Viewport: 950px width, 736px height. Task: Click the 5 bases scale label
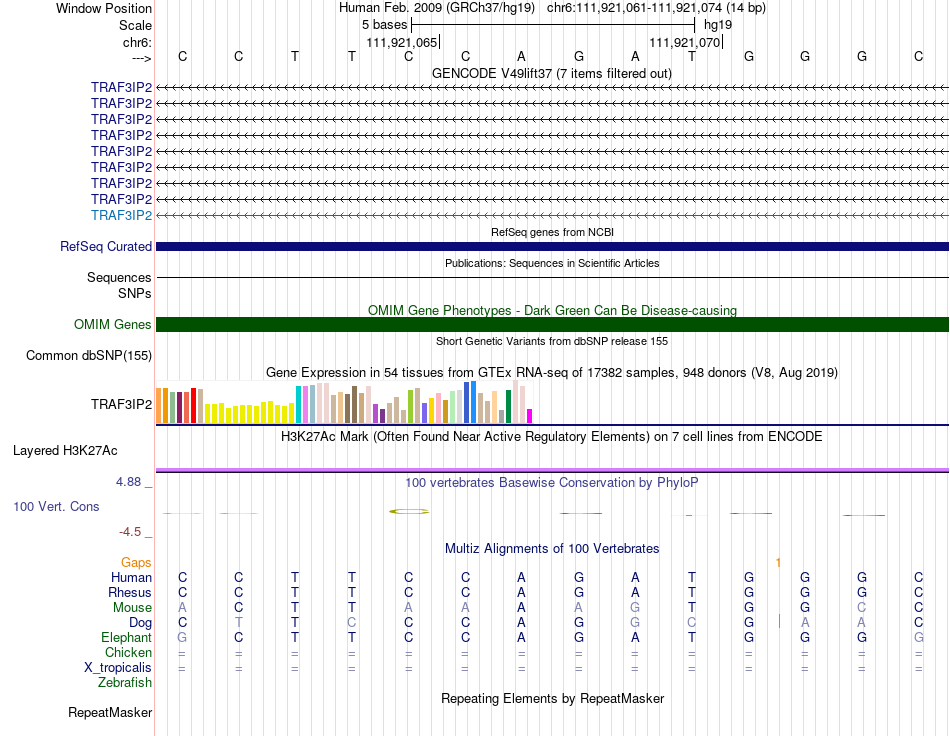(x=385, y=25)
